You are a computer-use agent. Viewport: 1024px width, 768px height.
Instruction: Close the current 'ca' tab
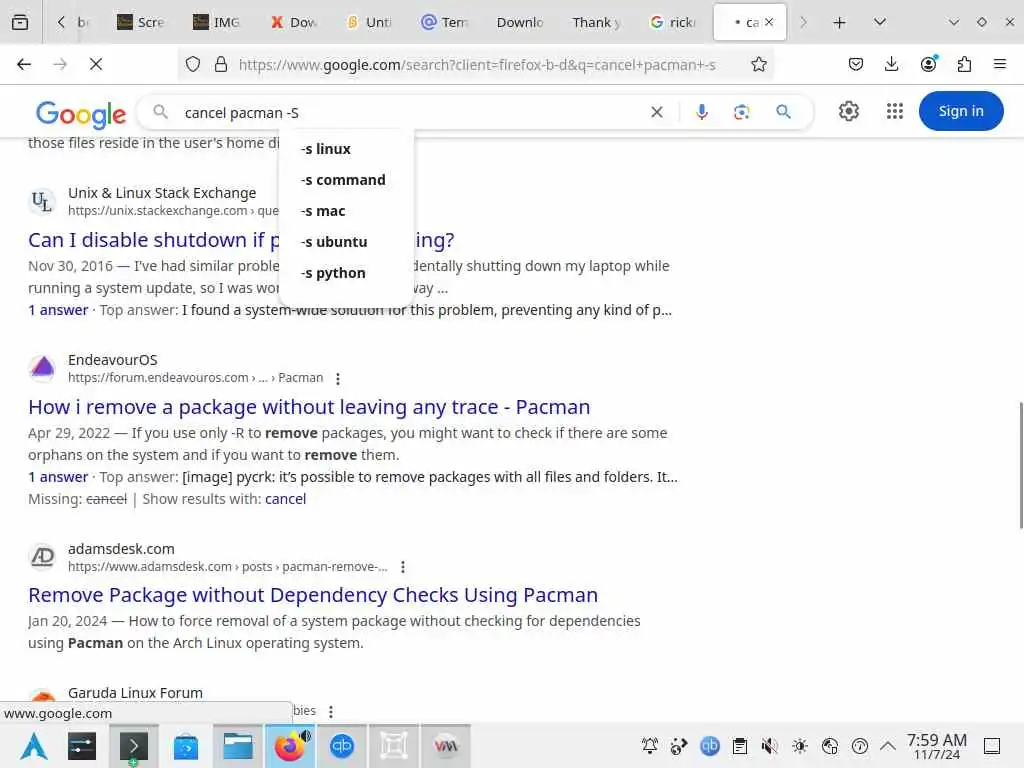(x=769, y=22)
